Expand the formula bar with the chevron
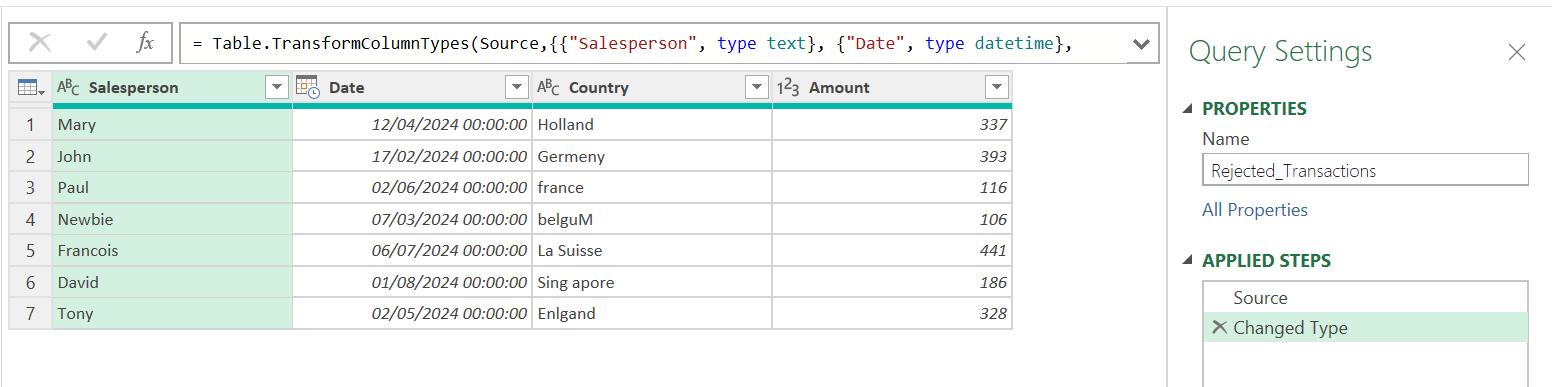Image resolution: width=1552 pixels, height=387 pixels. coord(1141,44)
